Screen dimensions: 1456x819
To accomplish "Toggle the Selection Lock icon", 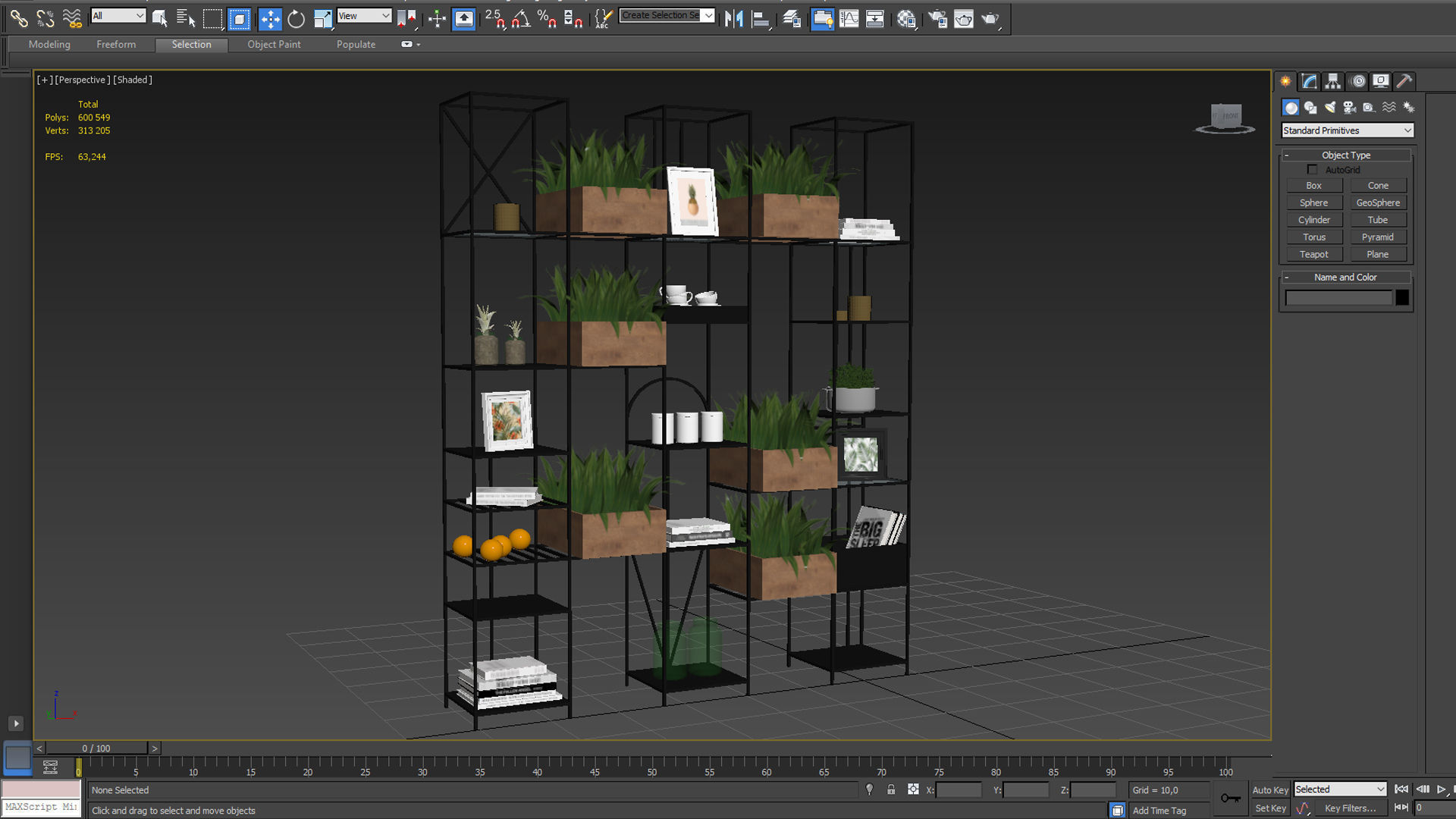I will coord(892,789).
